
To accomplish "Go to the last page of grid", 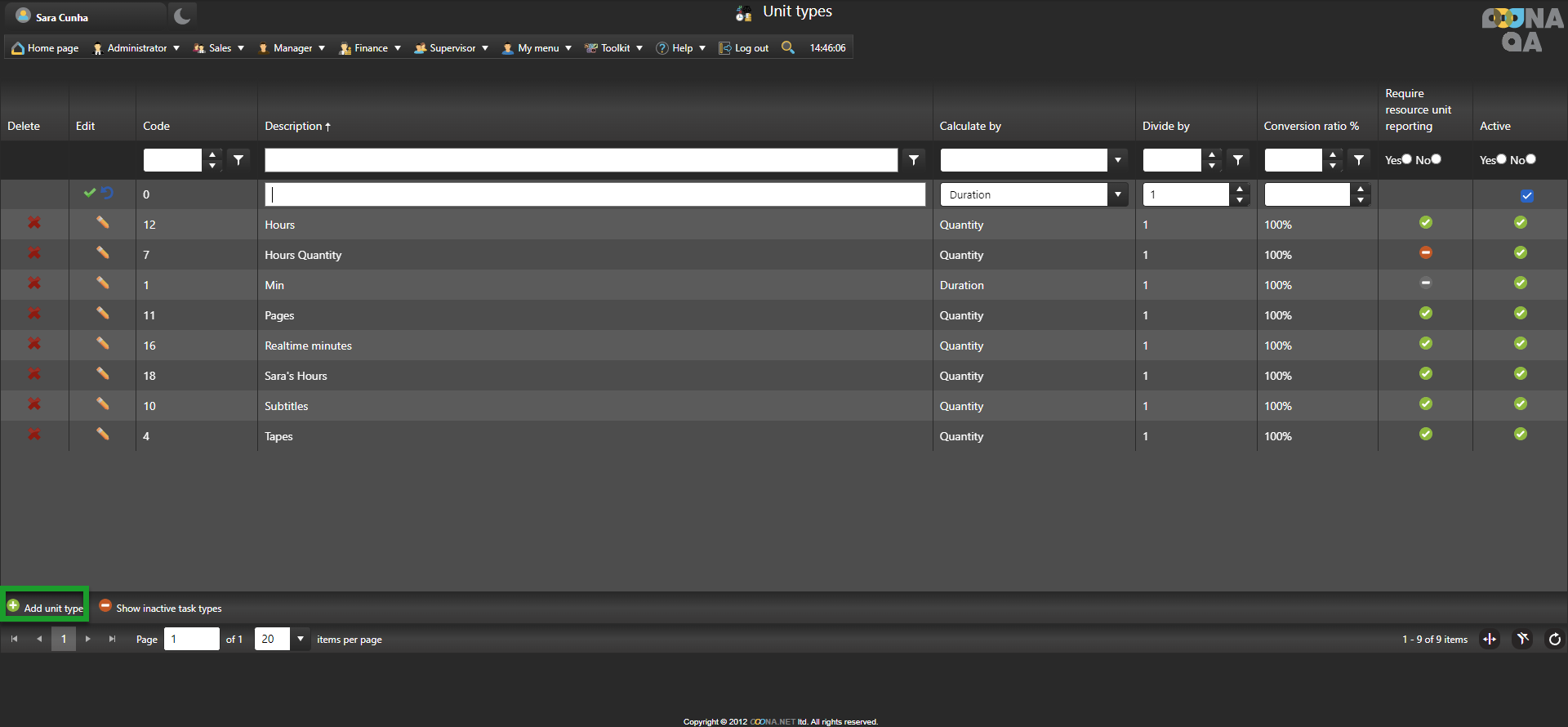I will coord(112,639).
